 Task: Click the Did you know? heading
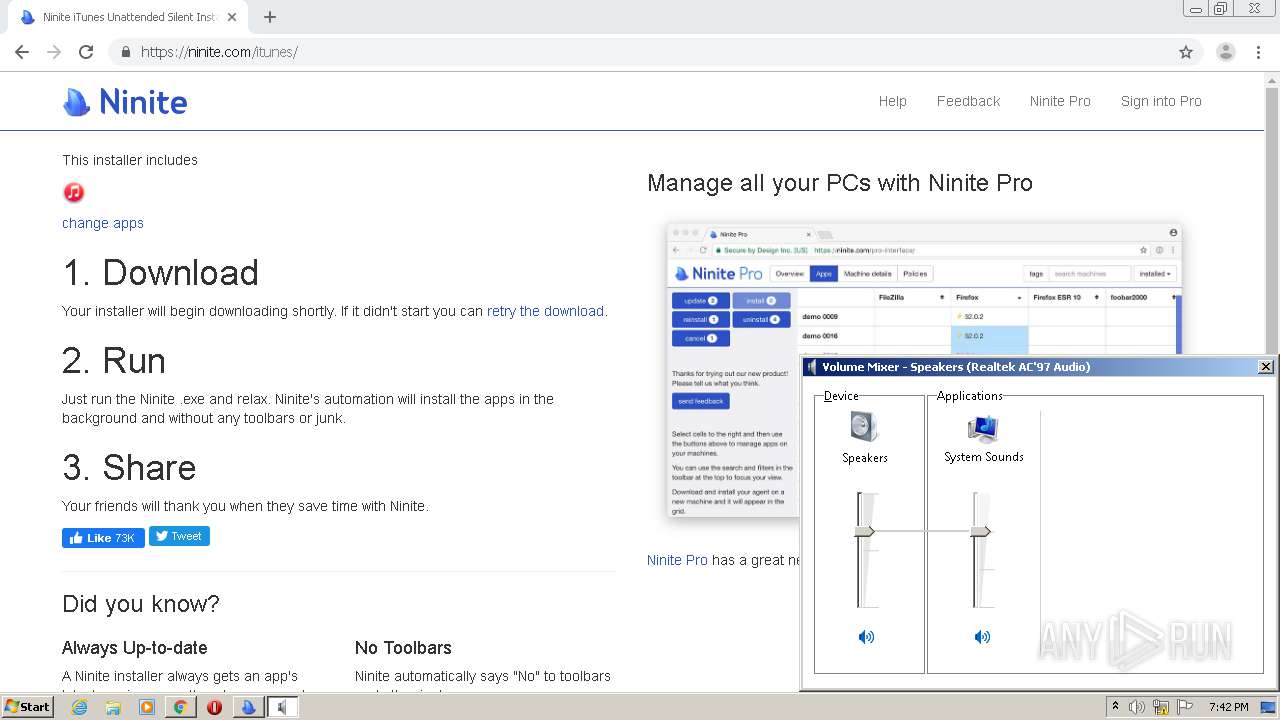[x=141, y=604]
